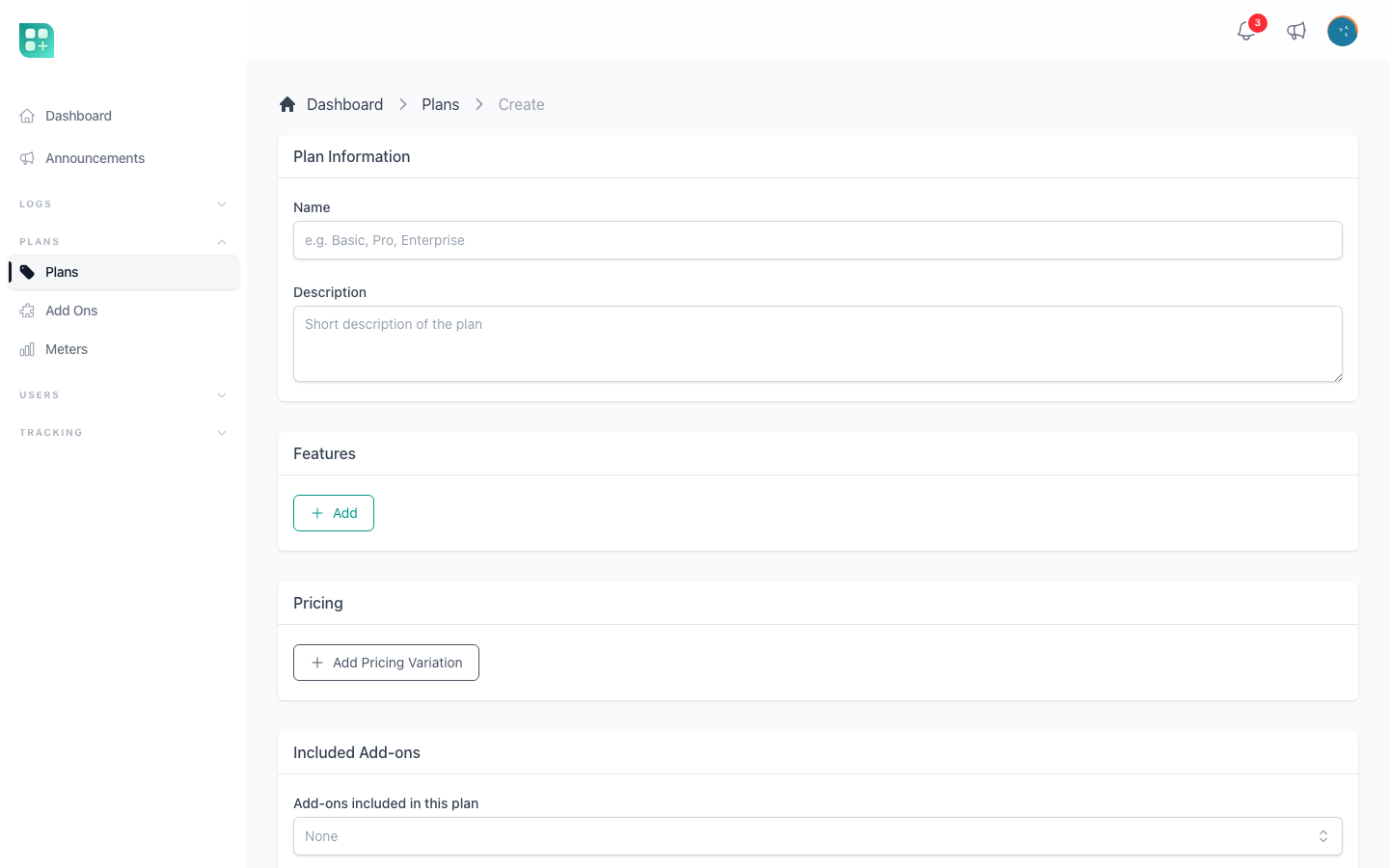Open Meters in sidebar
The width and height of the screenshot is (1389, 868).
point(123,349)
